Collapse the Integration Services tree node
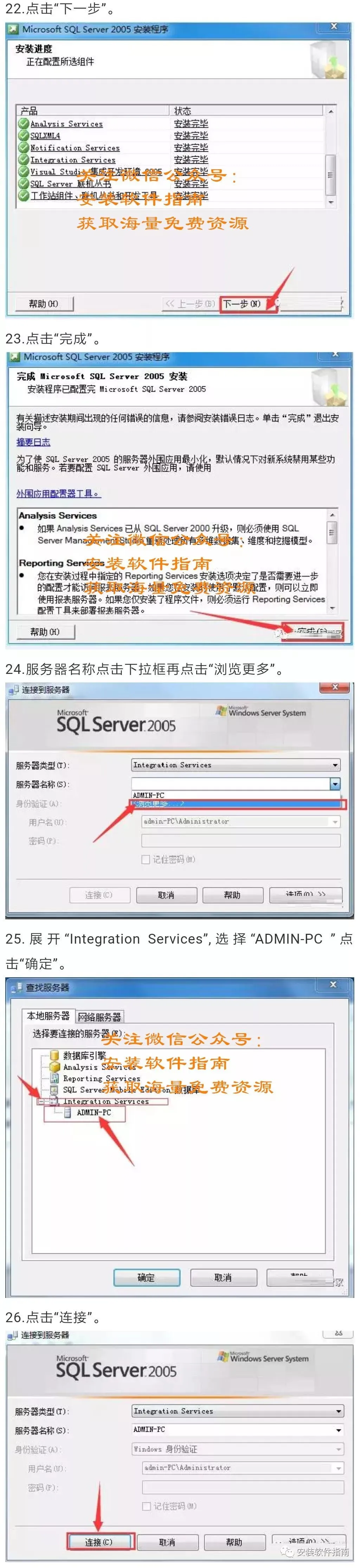 (41, 1102)
